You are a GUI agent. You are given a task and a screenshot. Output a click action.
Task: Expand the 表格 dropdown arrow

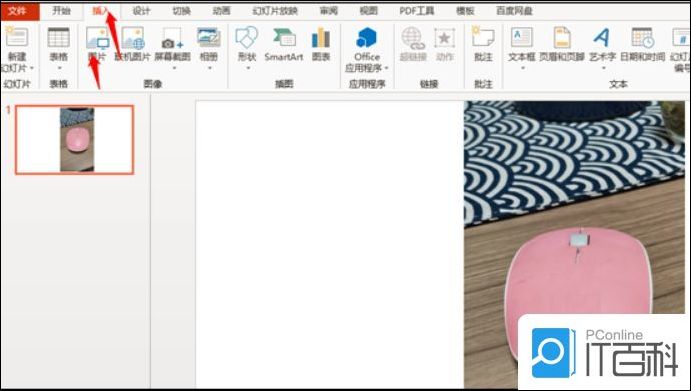(59, 68)
